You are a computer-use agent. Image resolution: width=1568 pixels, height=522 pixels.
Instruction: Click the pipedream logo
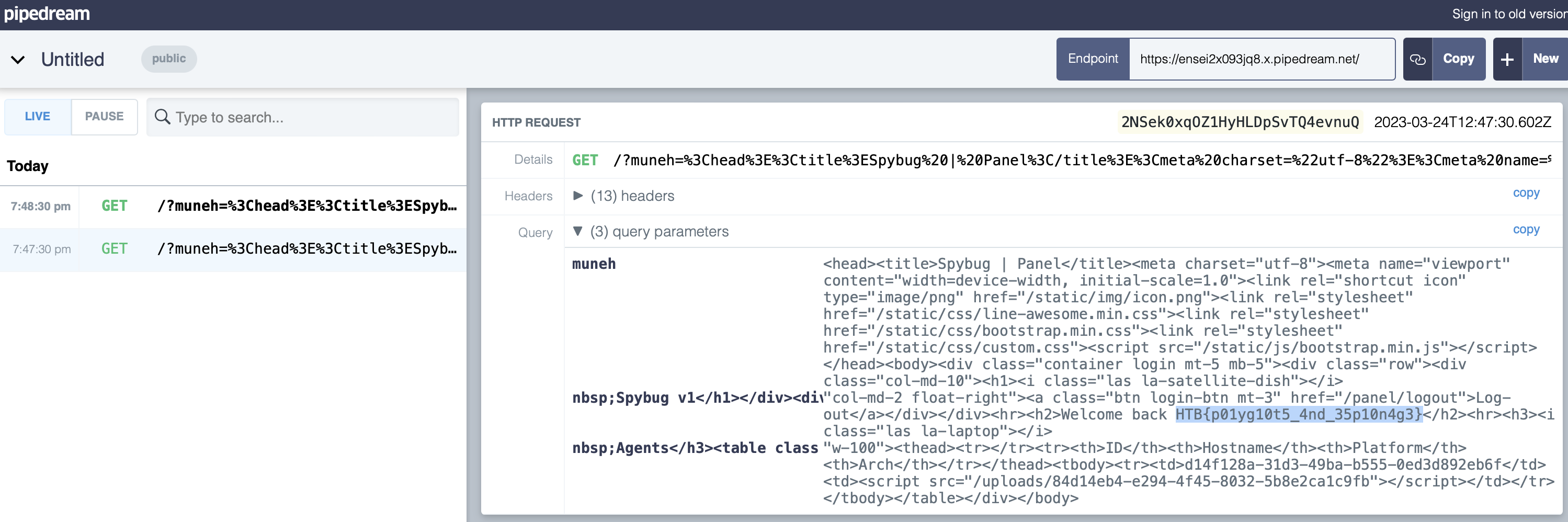pyautogui.click(x=47, y=14)
